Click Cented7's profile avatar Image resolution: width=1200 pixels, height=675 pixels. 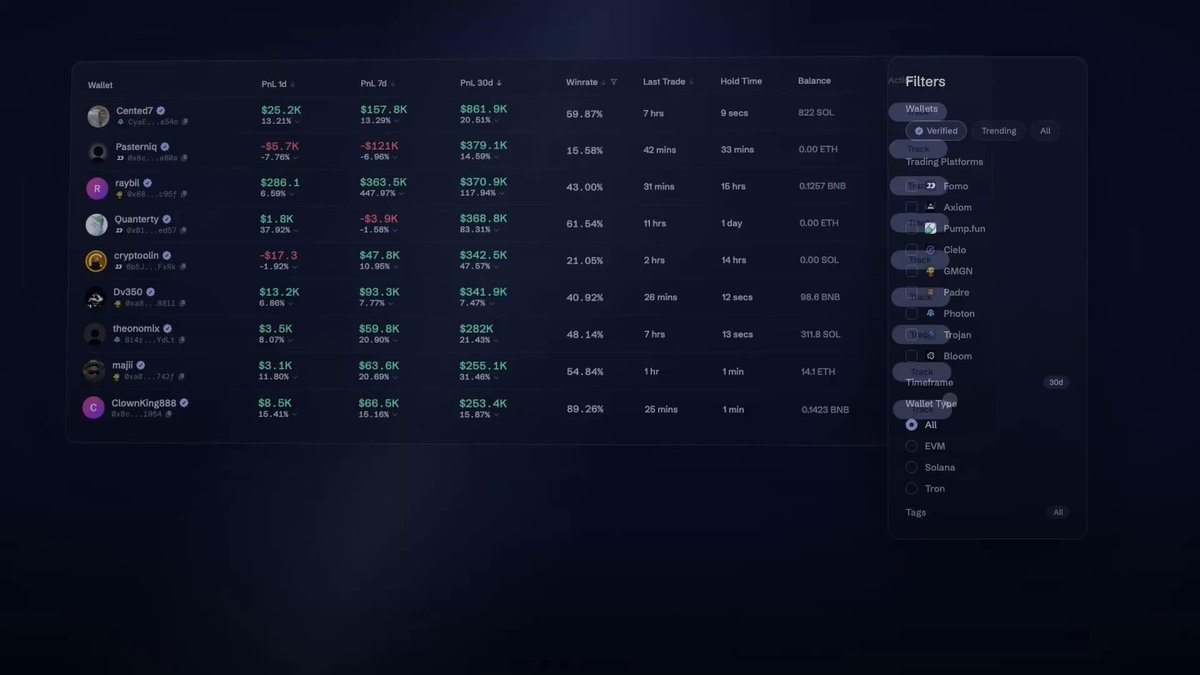tap(98, 117)
